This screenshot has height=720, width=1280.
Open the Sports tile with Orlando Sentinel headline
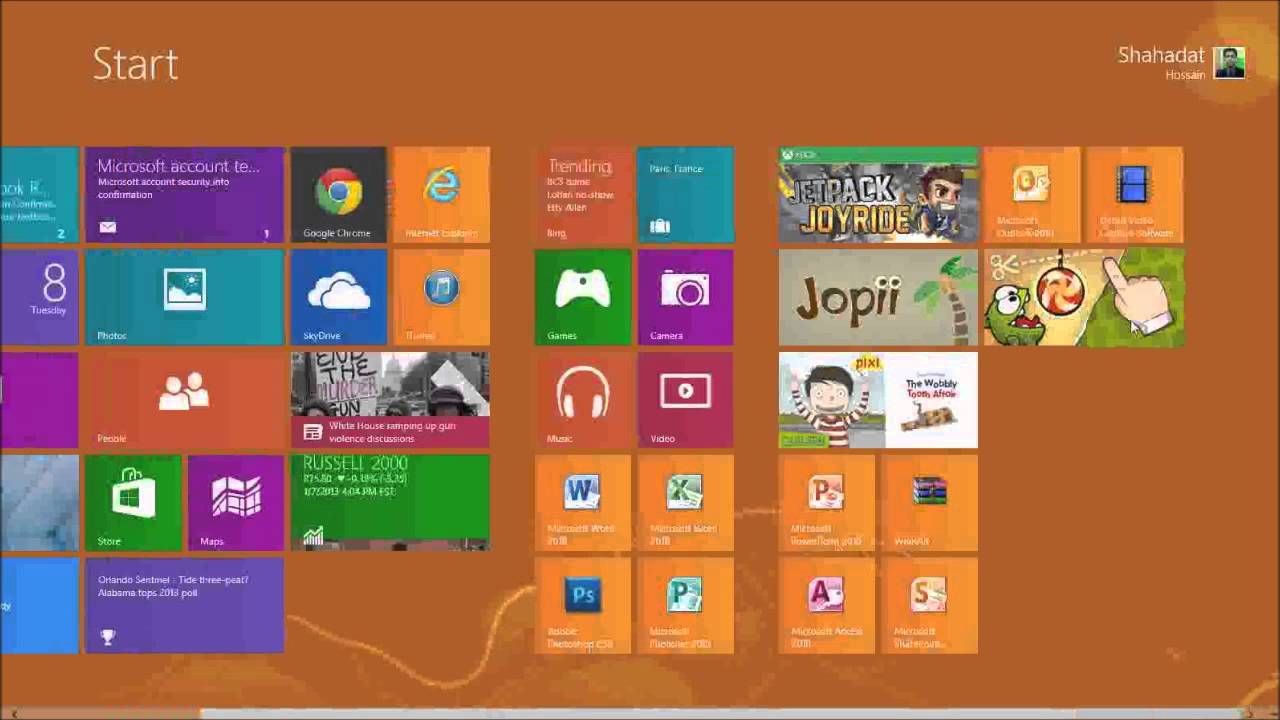tap(185, 607)
